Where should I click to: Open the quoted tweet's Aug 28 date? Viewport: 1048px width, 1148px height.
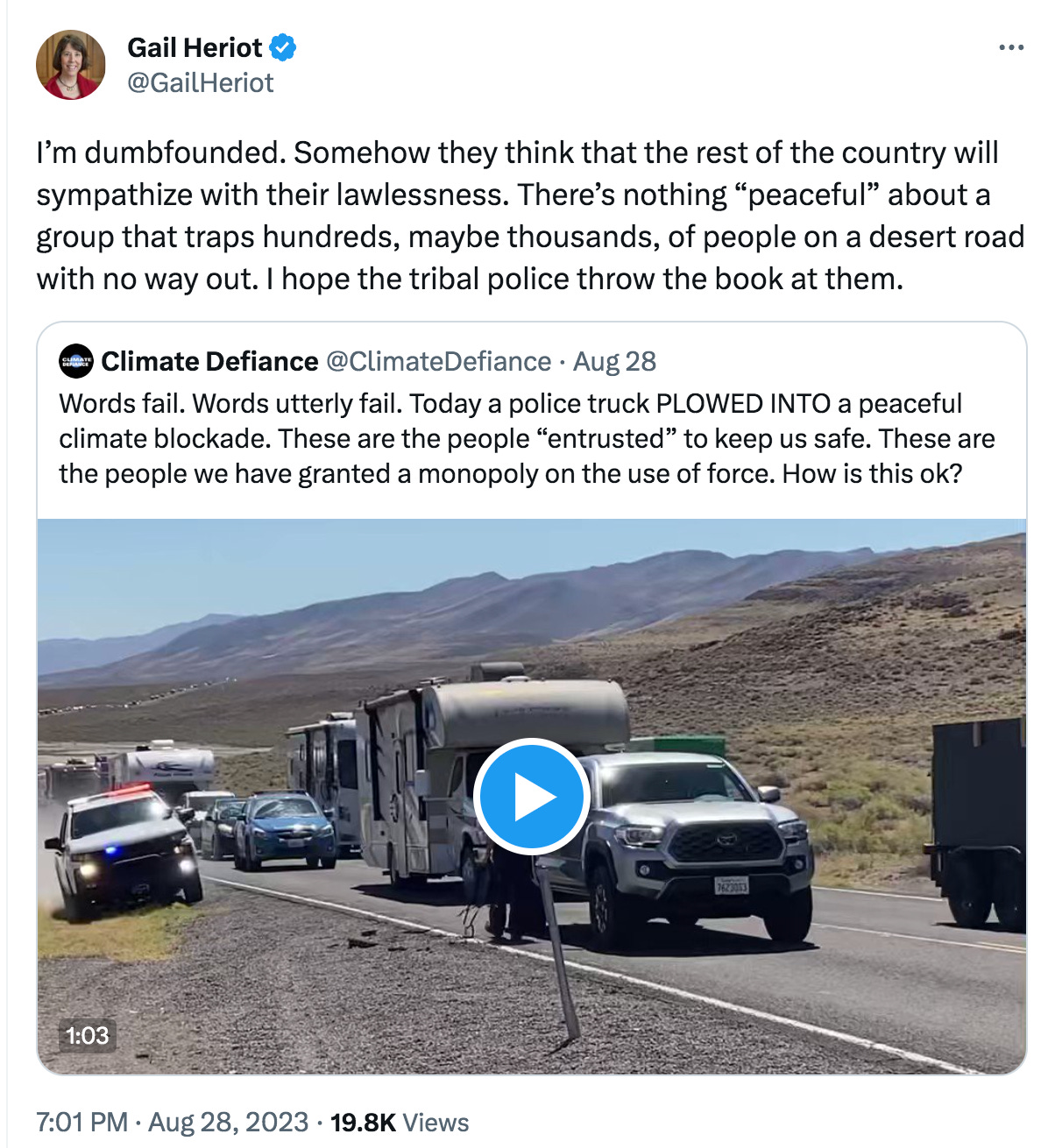point(614,361)
